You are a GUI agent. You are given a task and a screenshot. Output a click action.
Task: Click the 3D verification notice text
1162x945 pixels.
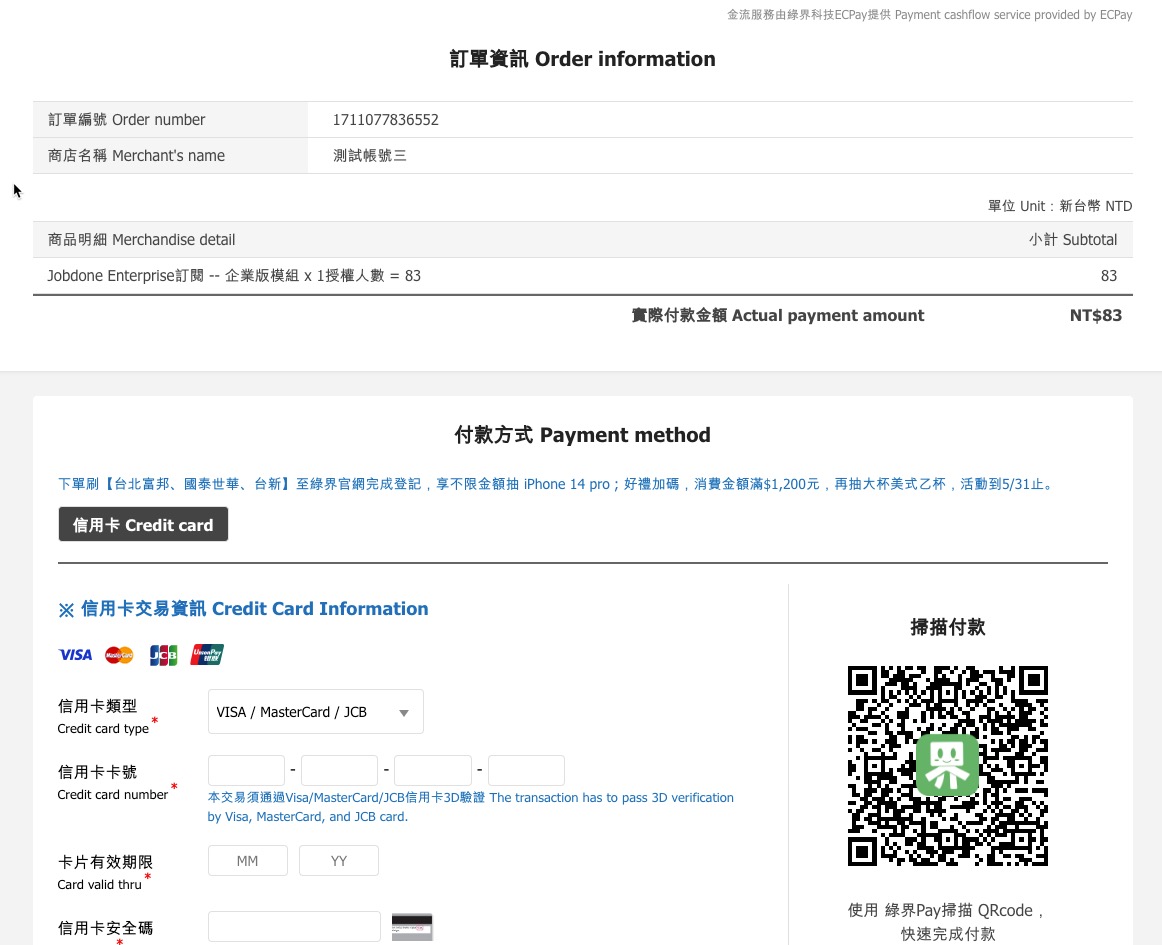[x=471, y=806]
